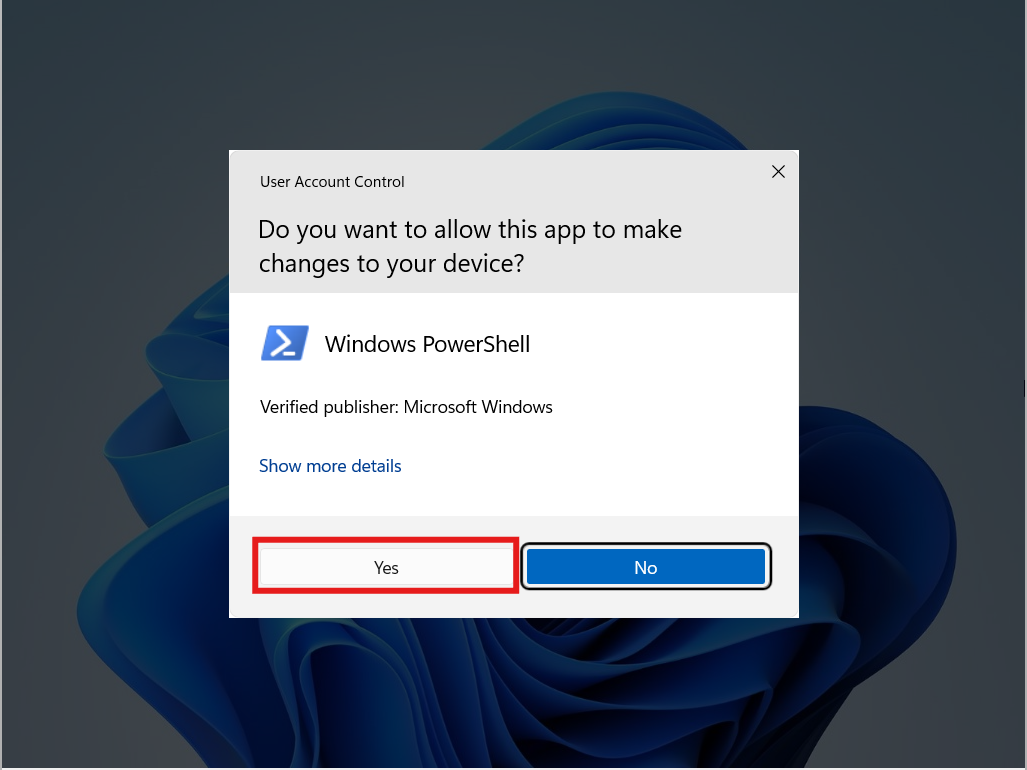Click the "User Account Control" title text
Screen dimensions: 1027x770
tap(332, 181)
